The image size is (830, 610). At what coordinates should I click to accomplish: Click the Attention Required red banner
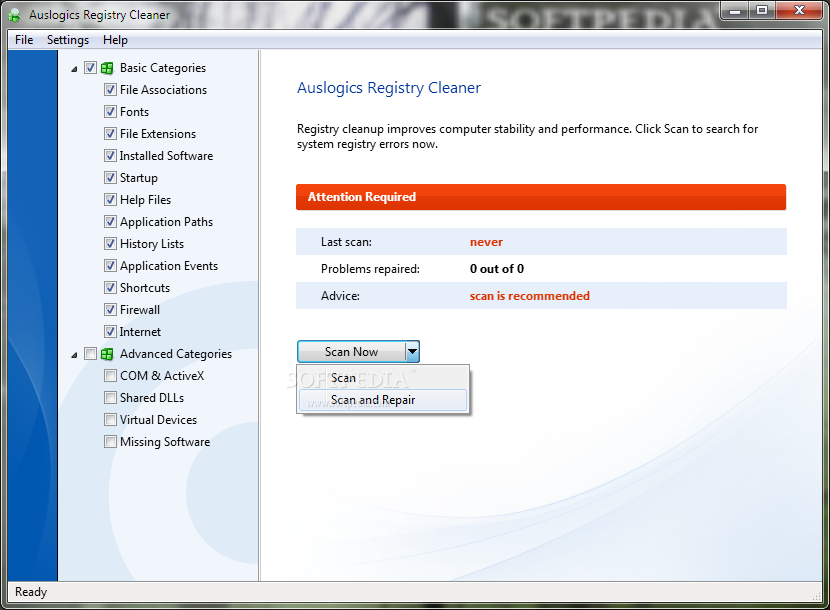[x=541, y=197]
